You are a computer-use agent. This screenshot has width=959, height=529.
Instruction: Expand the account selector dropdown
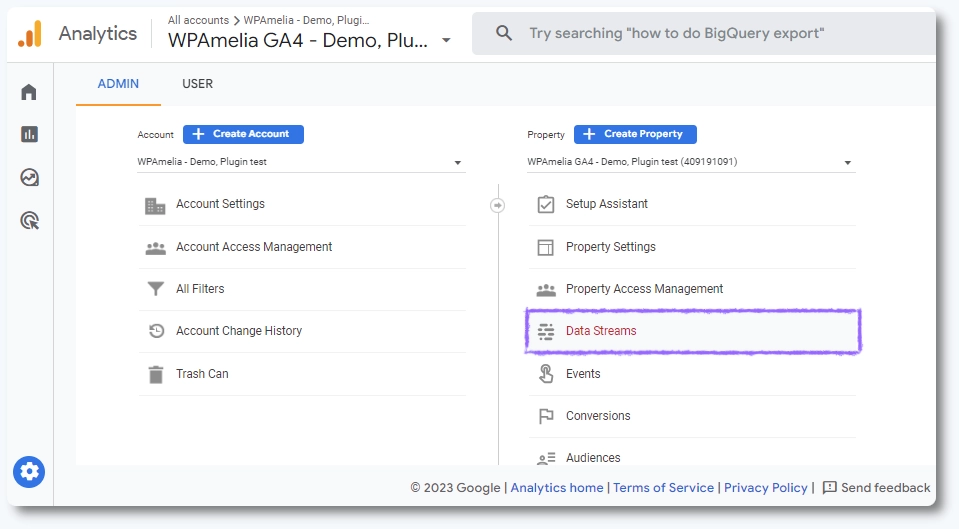[457, 162]
